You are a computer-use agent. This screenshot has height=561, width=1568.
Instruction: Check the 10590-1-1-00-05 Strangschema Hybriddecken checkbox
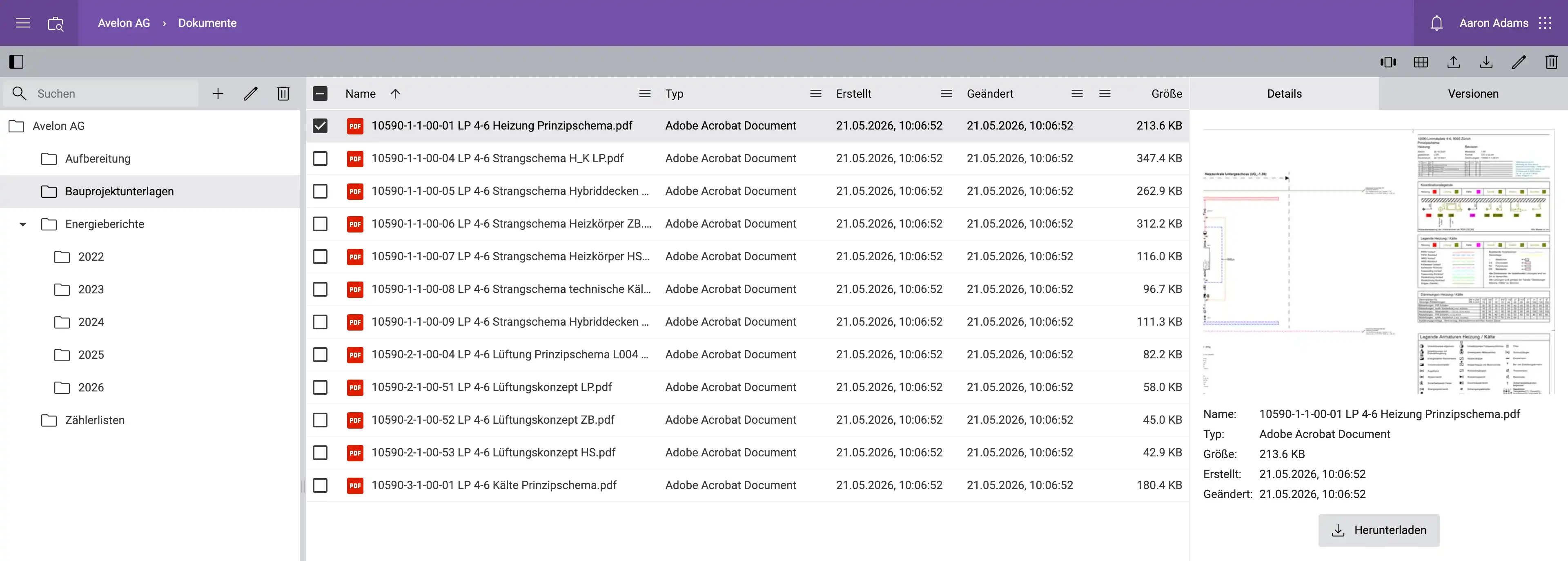tap(320, 191)
